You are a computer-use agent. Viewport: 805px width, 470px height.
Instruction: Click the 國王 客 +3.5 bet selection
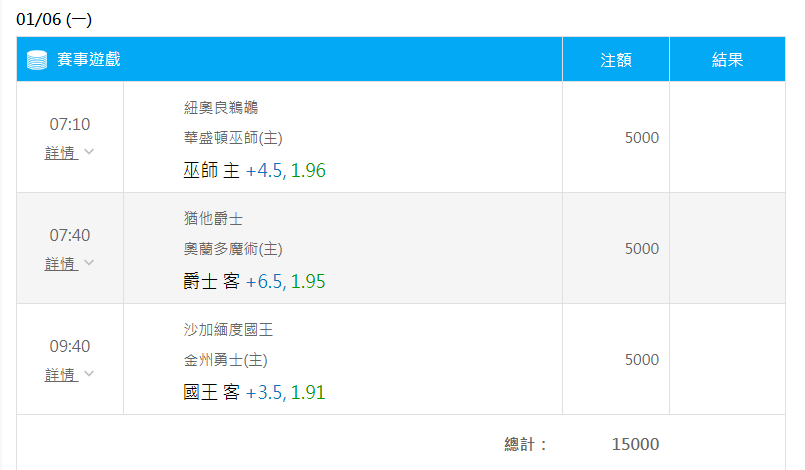click(255, 393)
